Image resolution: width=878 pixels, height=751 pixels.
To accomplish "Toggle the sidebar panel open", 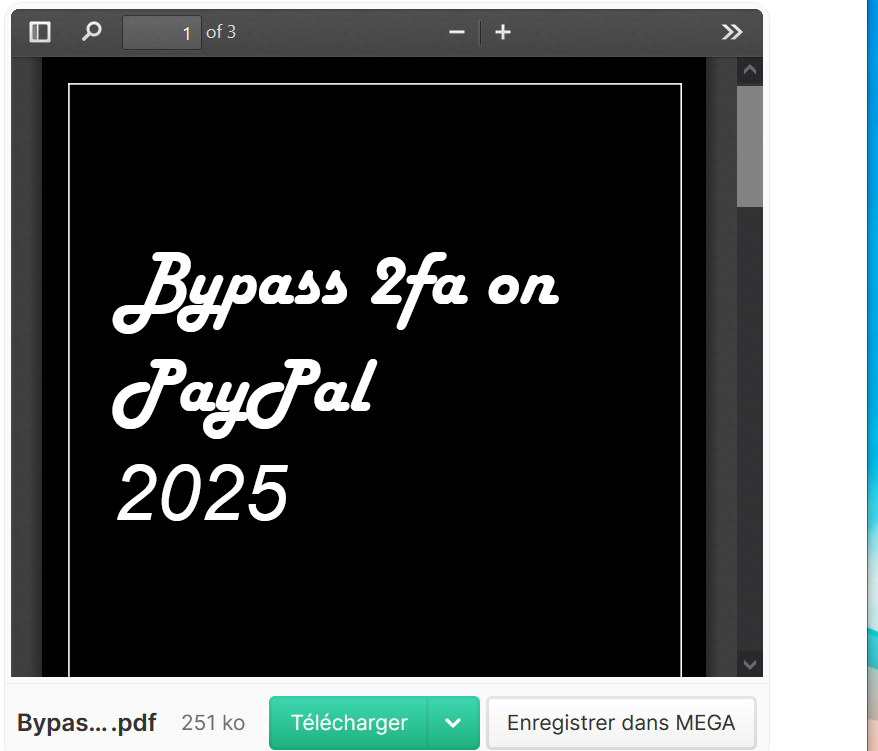I will point(39,31).
